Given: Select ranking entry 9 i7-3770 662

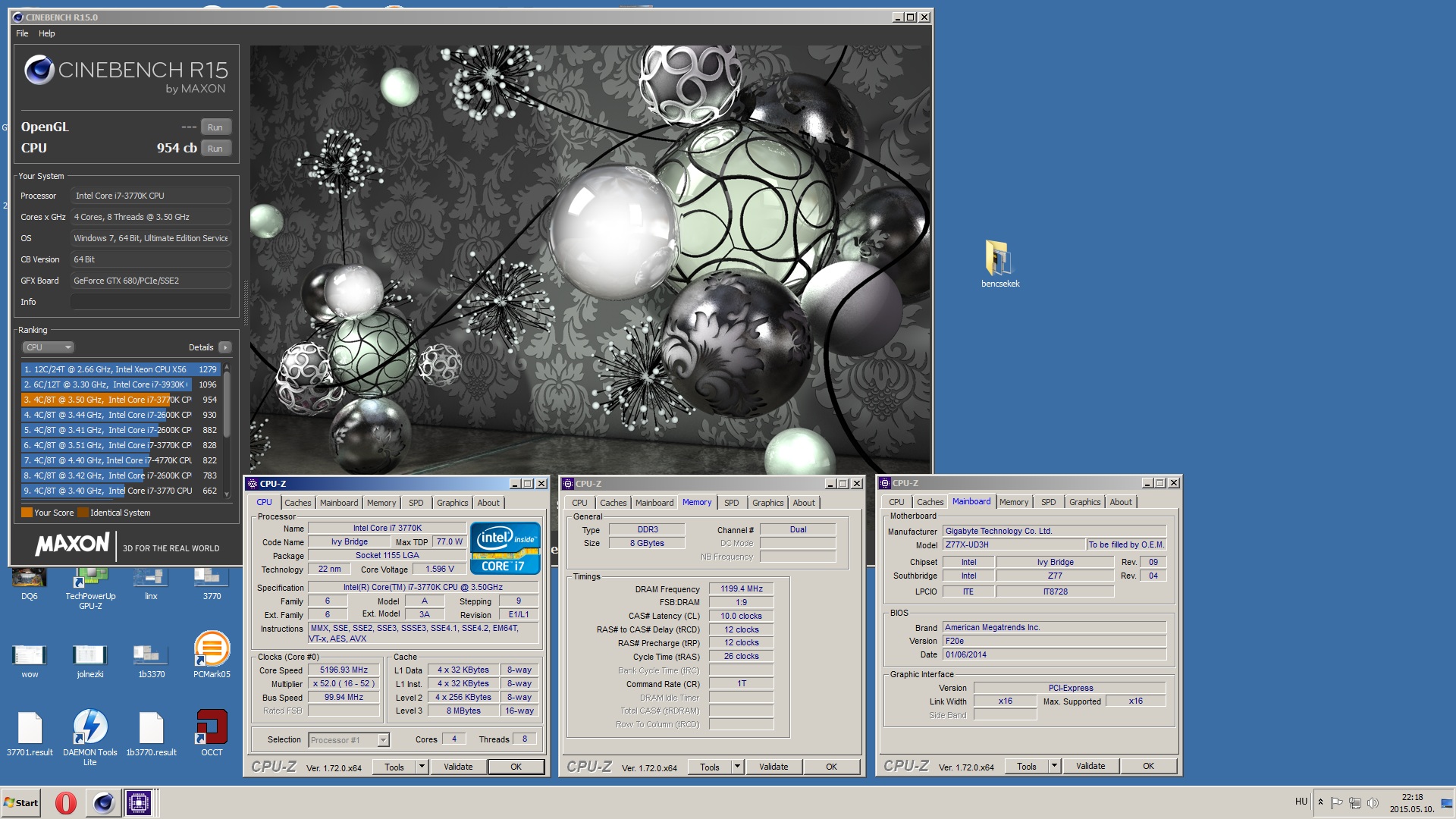Looking at the screenshot, I should click(121, 491).
